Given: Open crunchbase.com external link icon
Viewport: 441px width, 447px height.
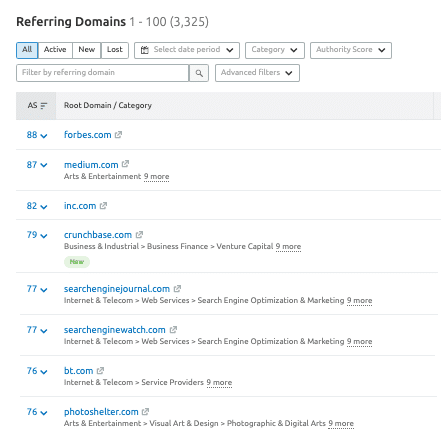Looking at the screenshot, I should click(139, 235).
